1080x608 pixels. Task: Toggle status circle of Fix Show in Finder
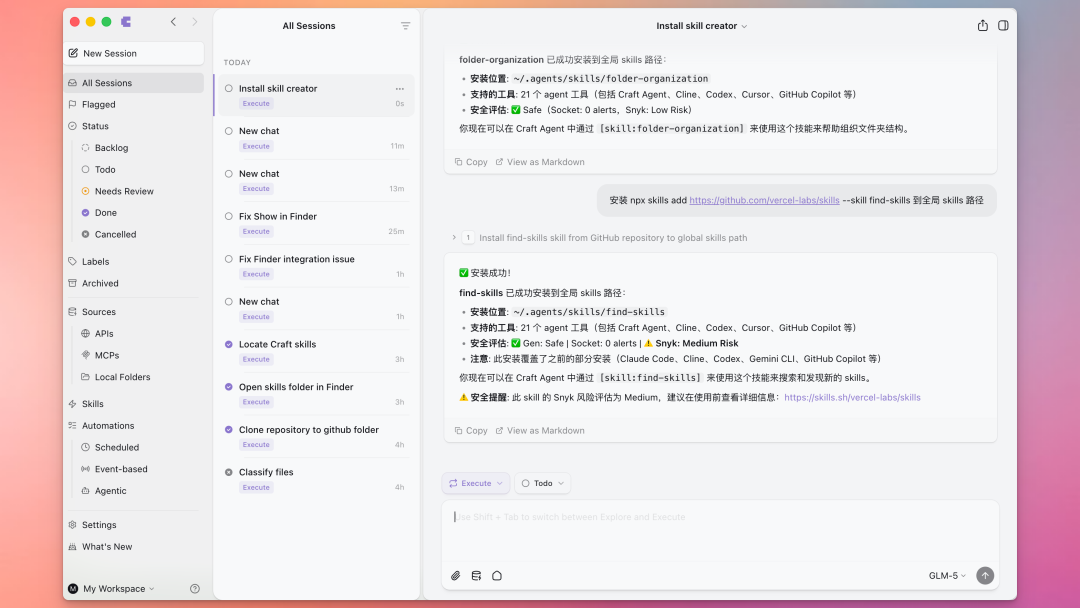(229, 216)
